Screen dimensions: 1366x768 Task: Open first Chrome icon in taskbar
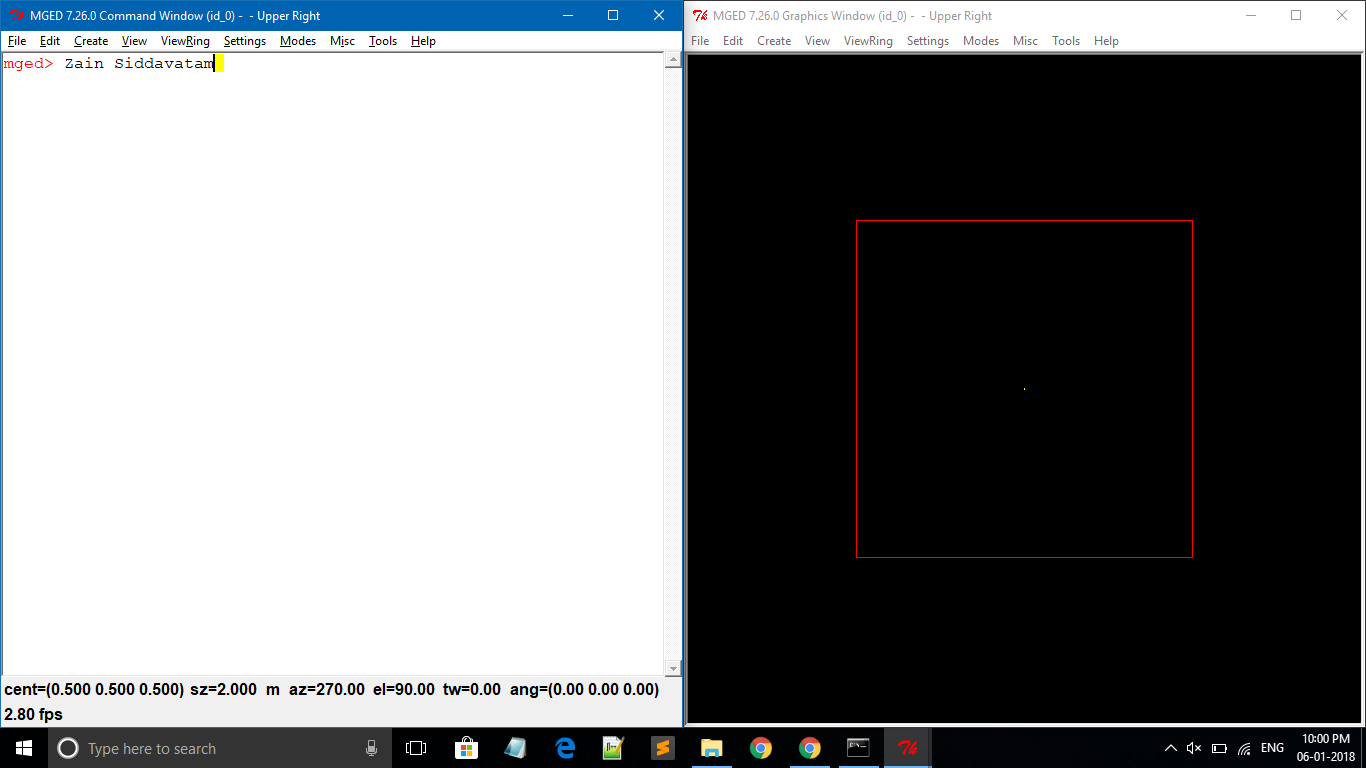click(761, 748)
